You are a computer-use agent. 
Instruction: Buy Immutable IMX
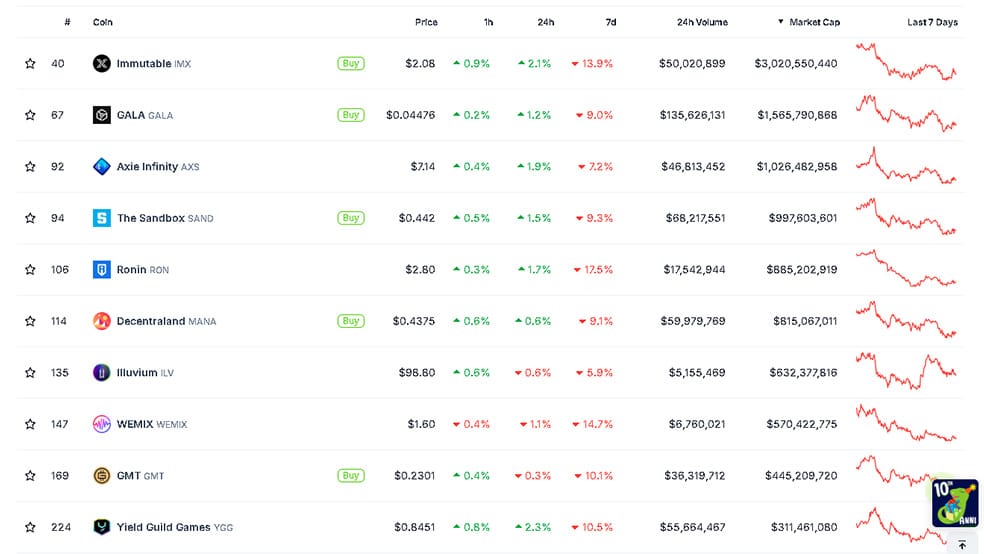[x=351, y=63]
